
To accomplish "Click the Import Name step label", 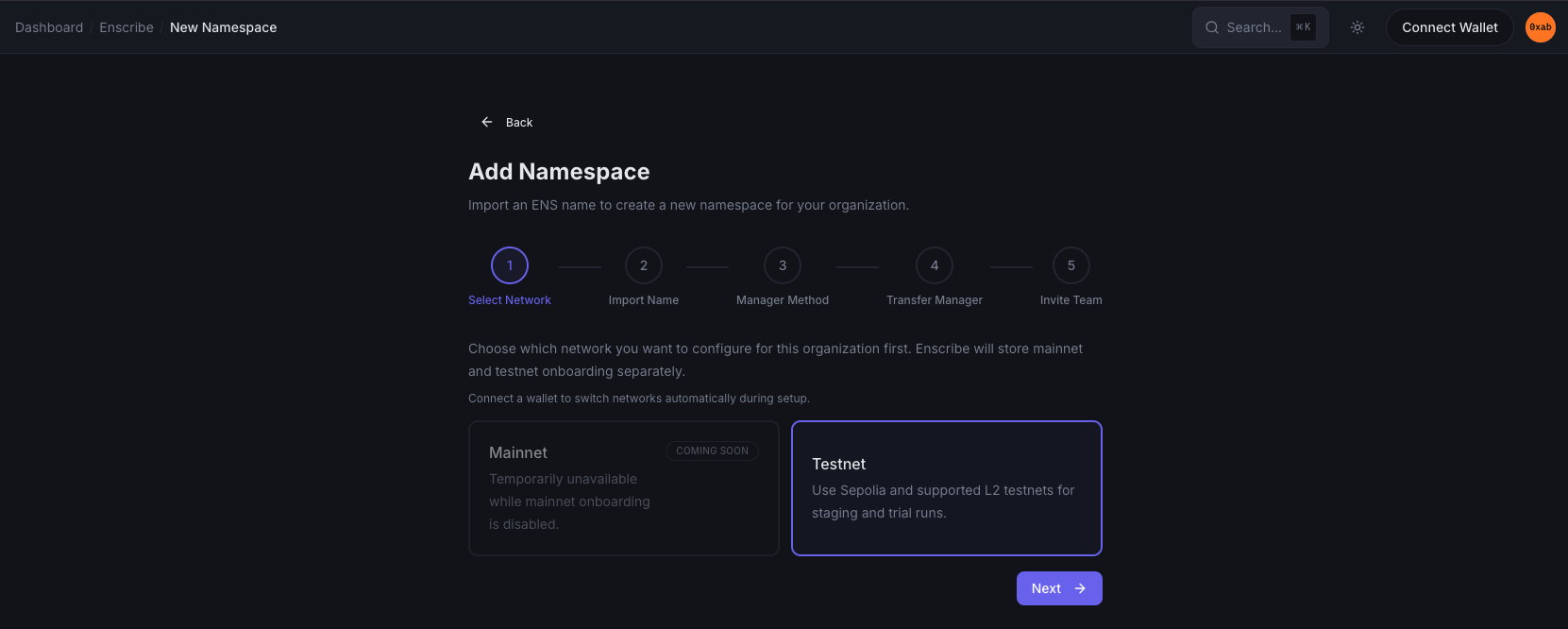I will 644,300.
